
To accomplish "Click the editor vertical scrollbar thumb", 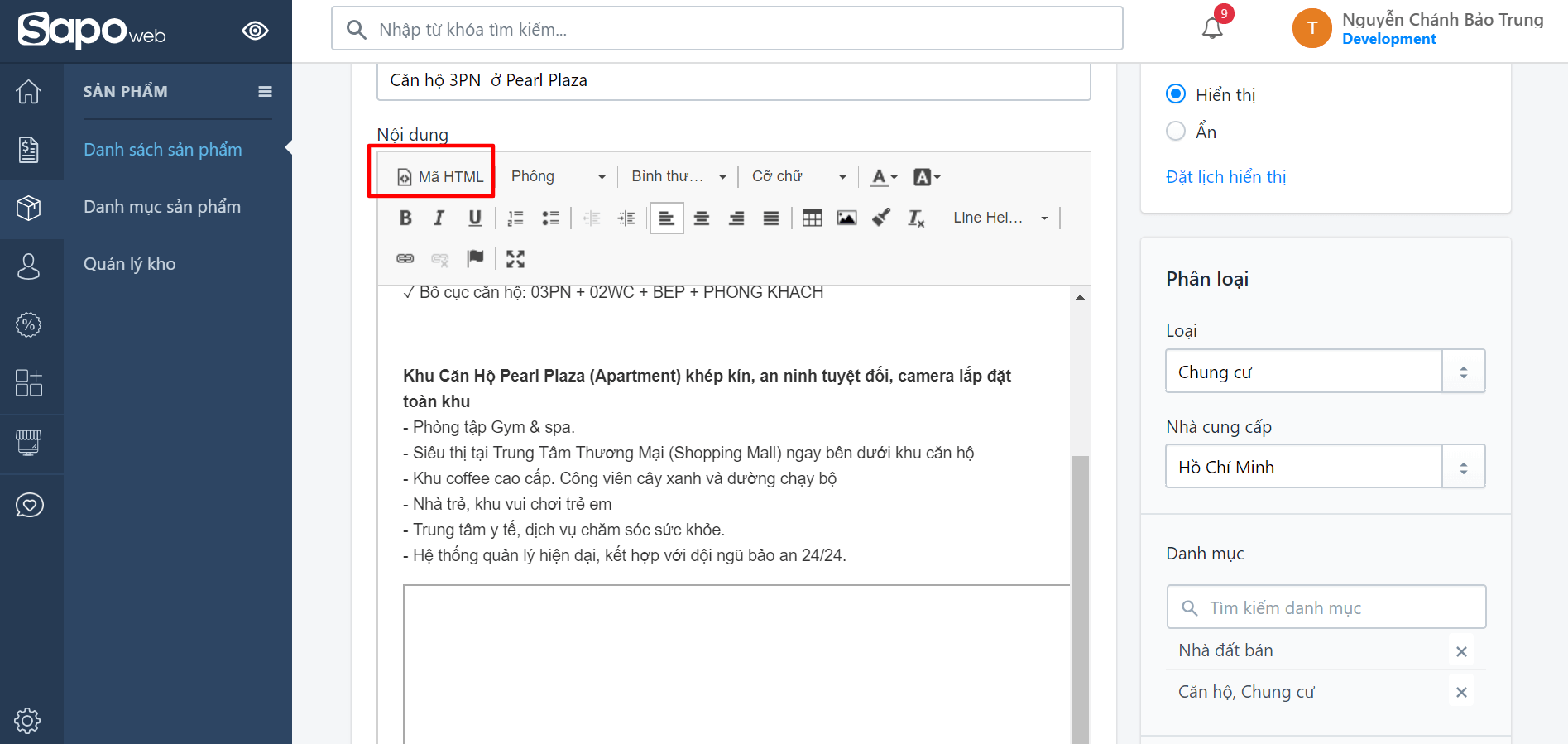I will (1080, 600).
